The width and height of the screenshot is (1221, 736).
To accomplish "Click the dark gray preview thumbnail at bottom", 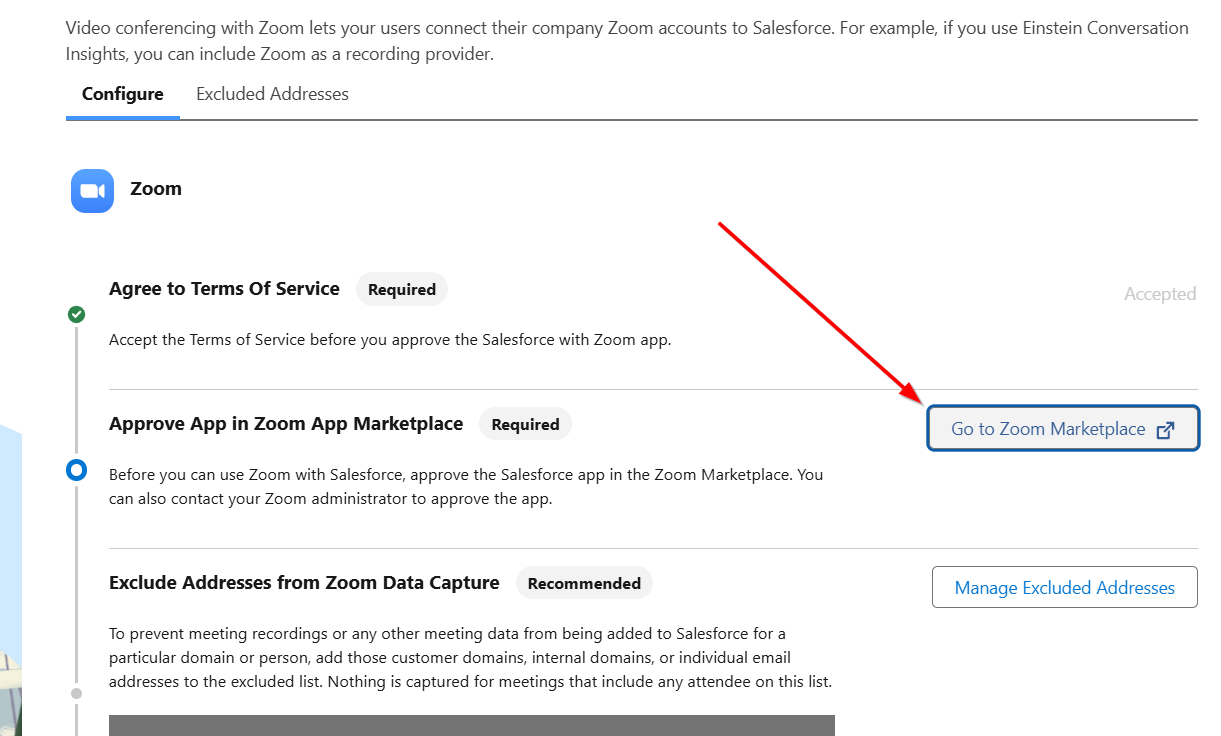I will [x=472, y=725].
